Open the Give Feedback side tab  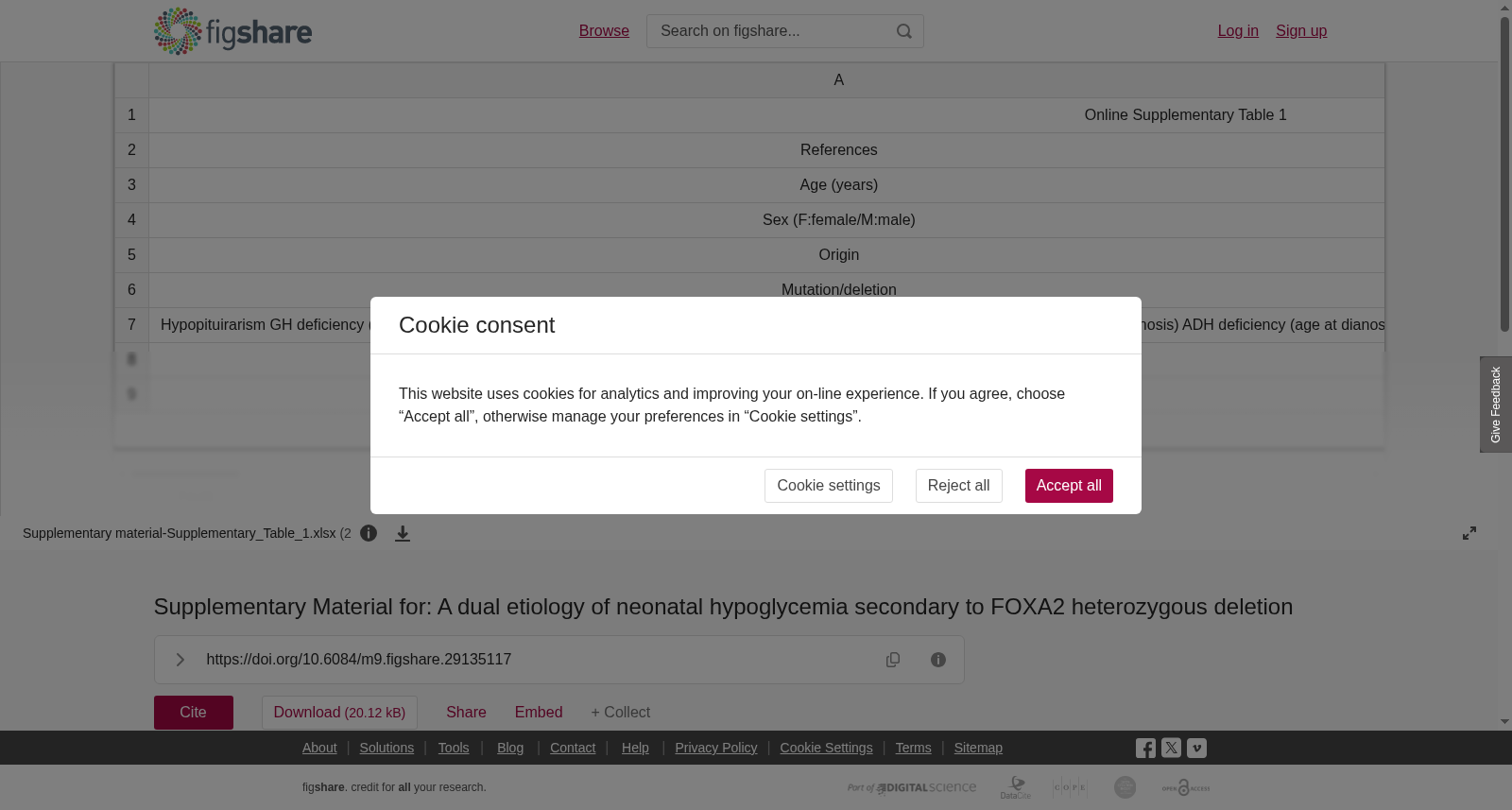click(x=1496, y=405)
